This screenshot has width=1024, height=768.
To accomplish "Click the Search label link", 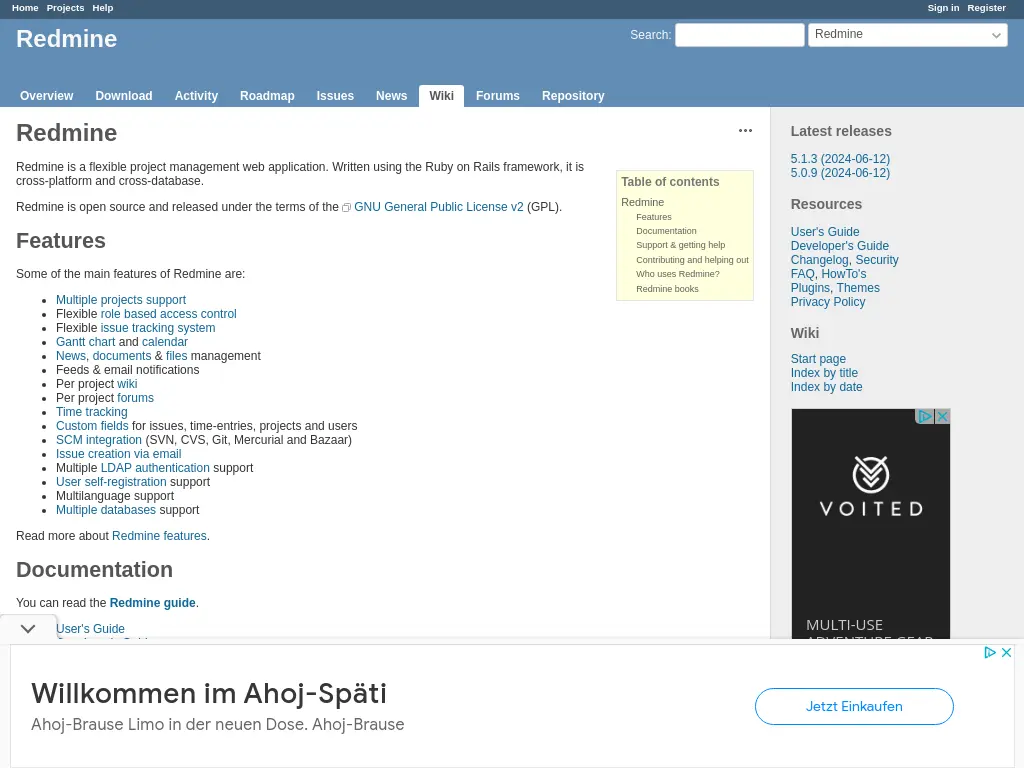I will [x=650, y=35].
